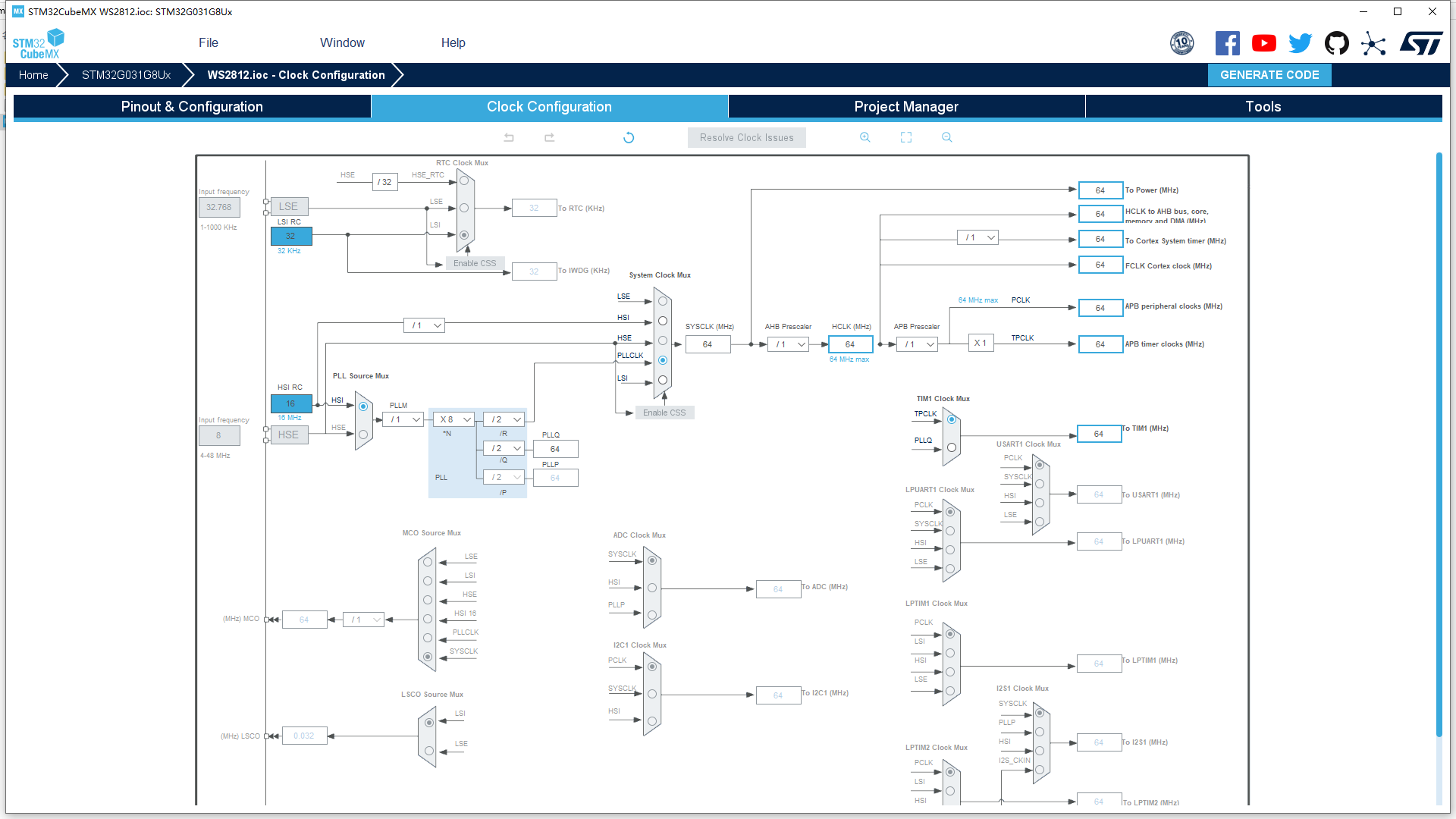Open the PLL /R divider dropdown

point(504,419)
